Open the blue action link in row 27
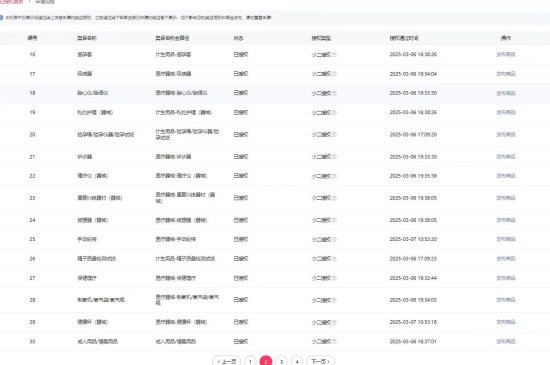This screenshot has width=550, height=365. (506, 278)
